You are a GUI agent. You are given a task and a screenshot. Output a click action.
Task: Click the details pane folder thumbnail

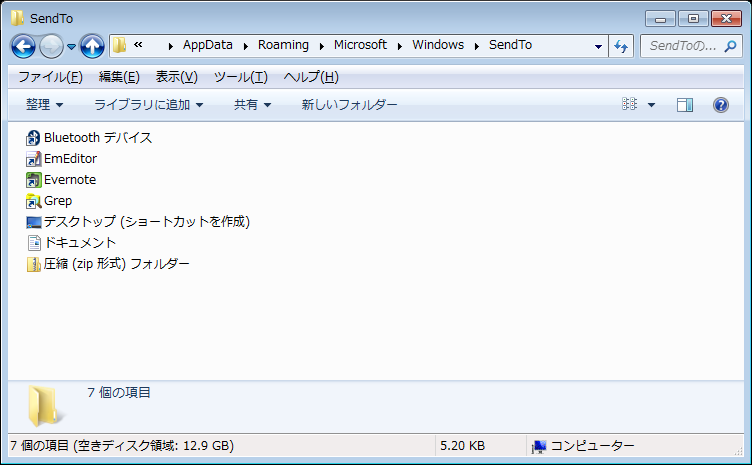coord(45,406)
